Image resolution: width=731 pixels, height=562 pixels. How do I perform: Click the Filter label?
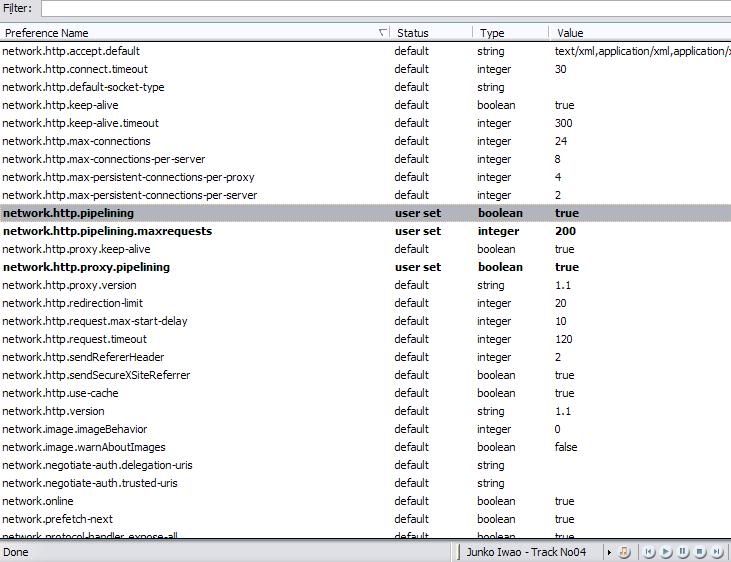coord(17,8)
